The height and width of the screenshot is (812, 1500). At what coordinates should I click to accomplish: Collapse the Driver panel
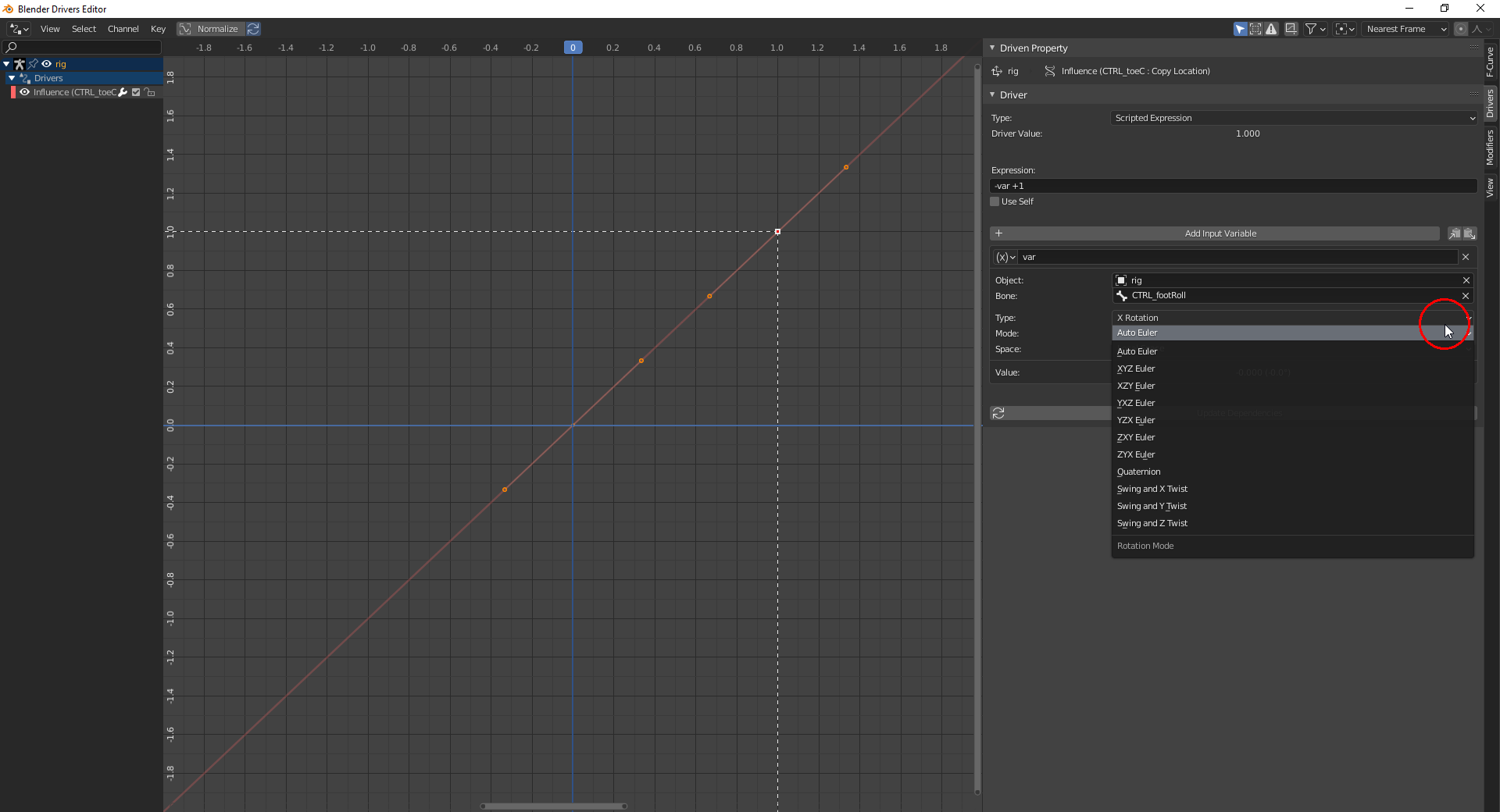(x=993, y=94)
